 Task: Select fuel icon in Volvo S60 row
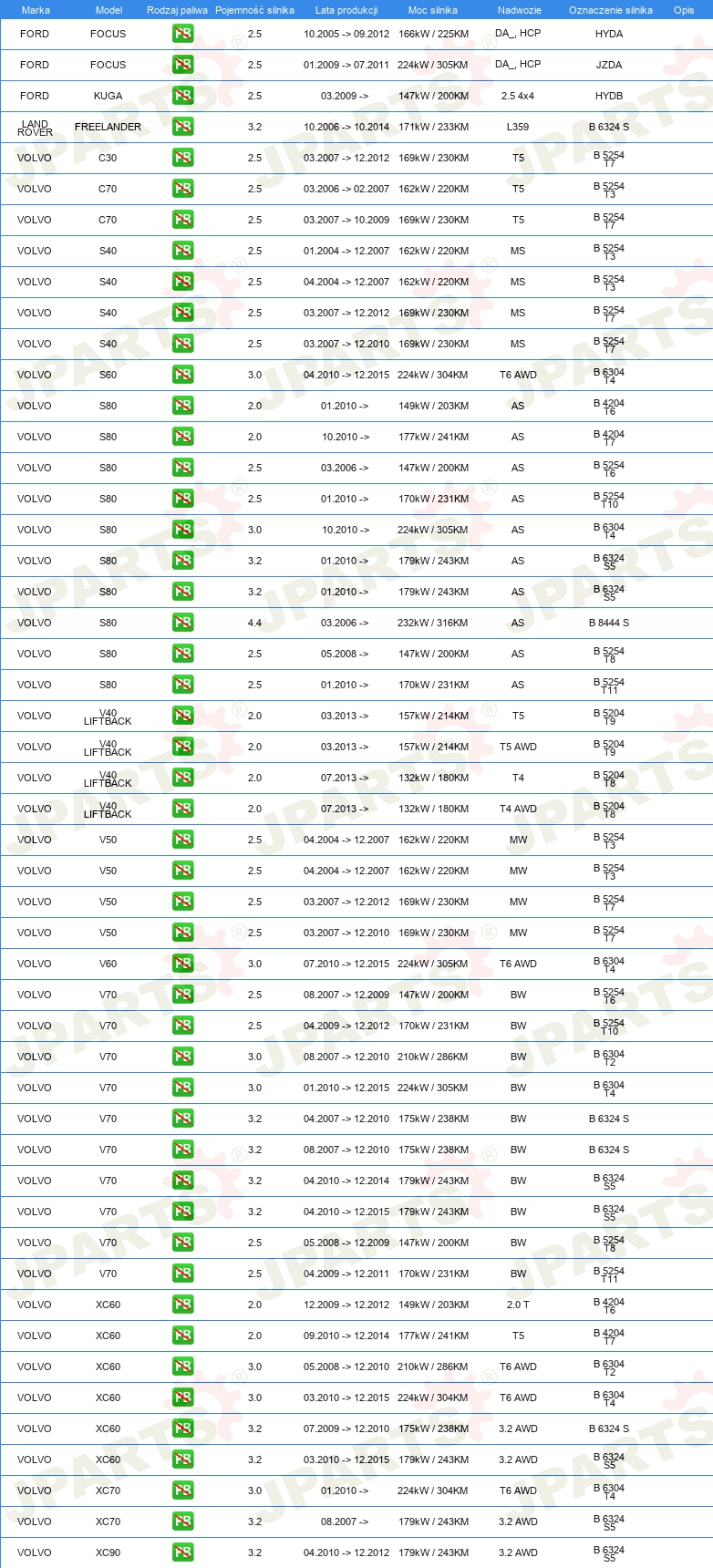[x=182, y=375]
